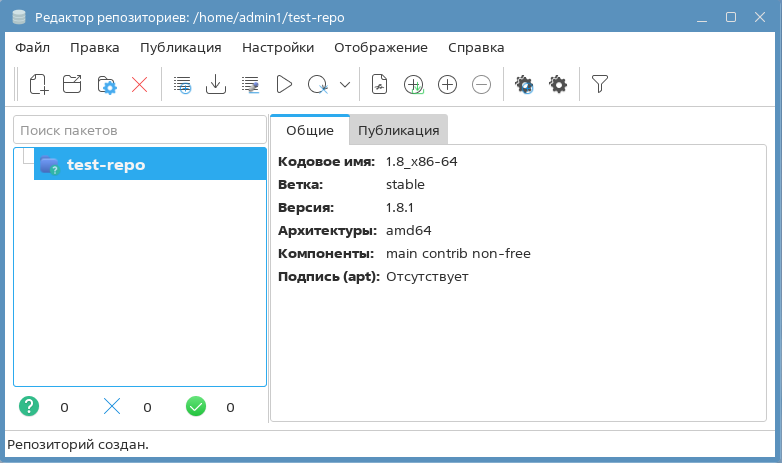The height and width of the screenshot is (463, 782).
Task: Expand the dropdown arrow beside the refresh icon
Action: [x=345, y=85]
